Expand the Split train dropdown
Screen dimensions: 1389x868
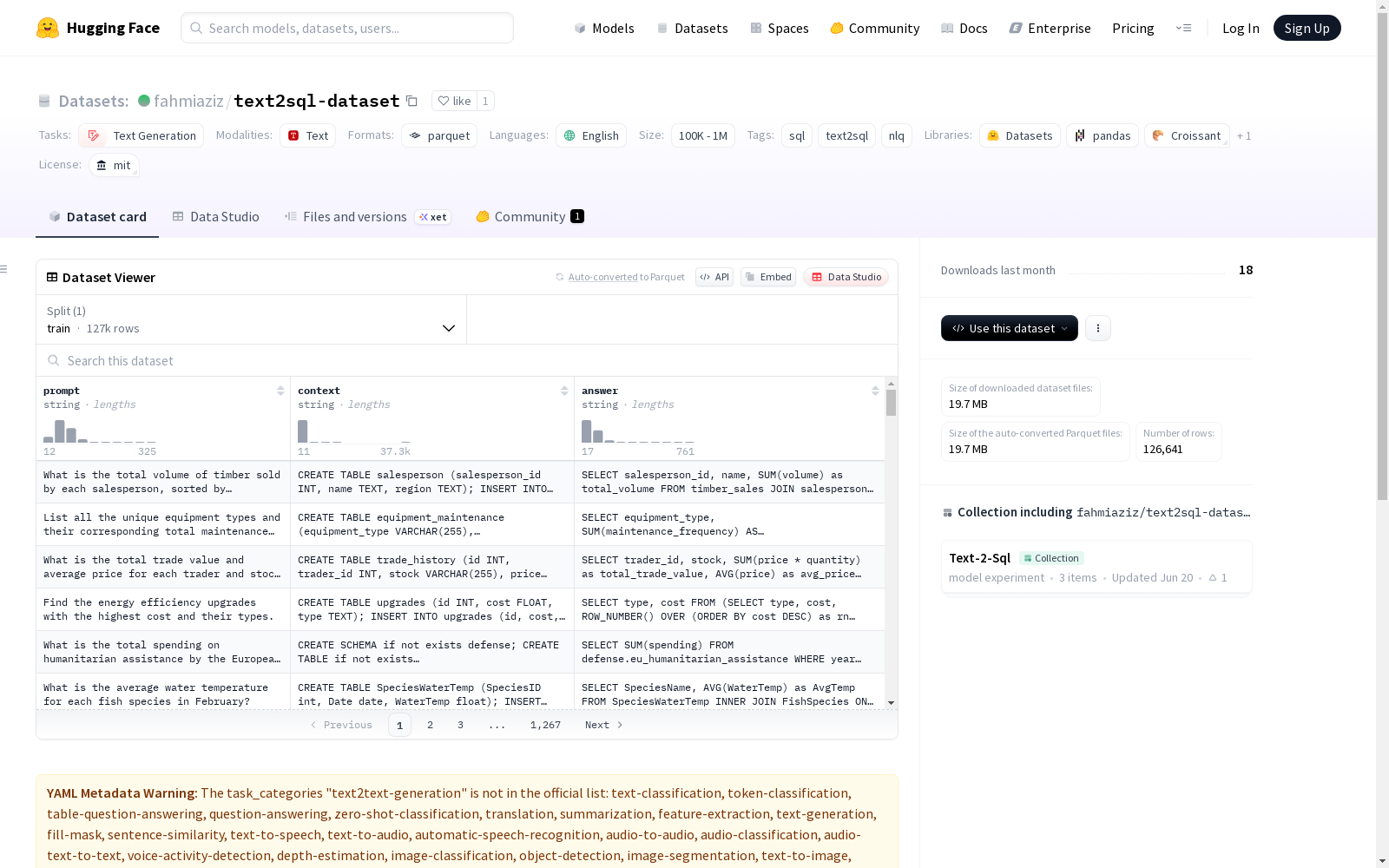(251, 319)
